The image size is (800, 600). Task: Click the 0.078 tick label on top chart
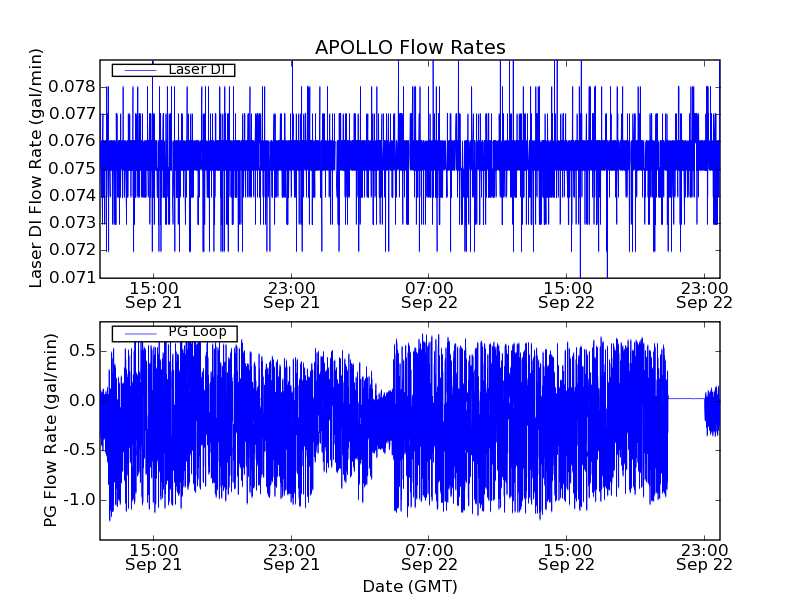72,87
